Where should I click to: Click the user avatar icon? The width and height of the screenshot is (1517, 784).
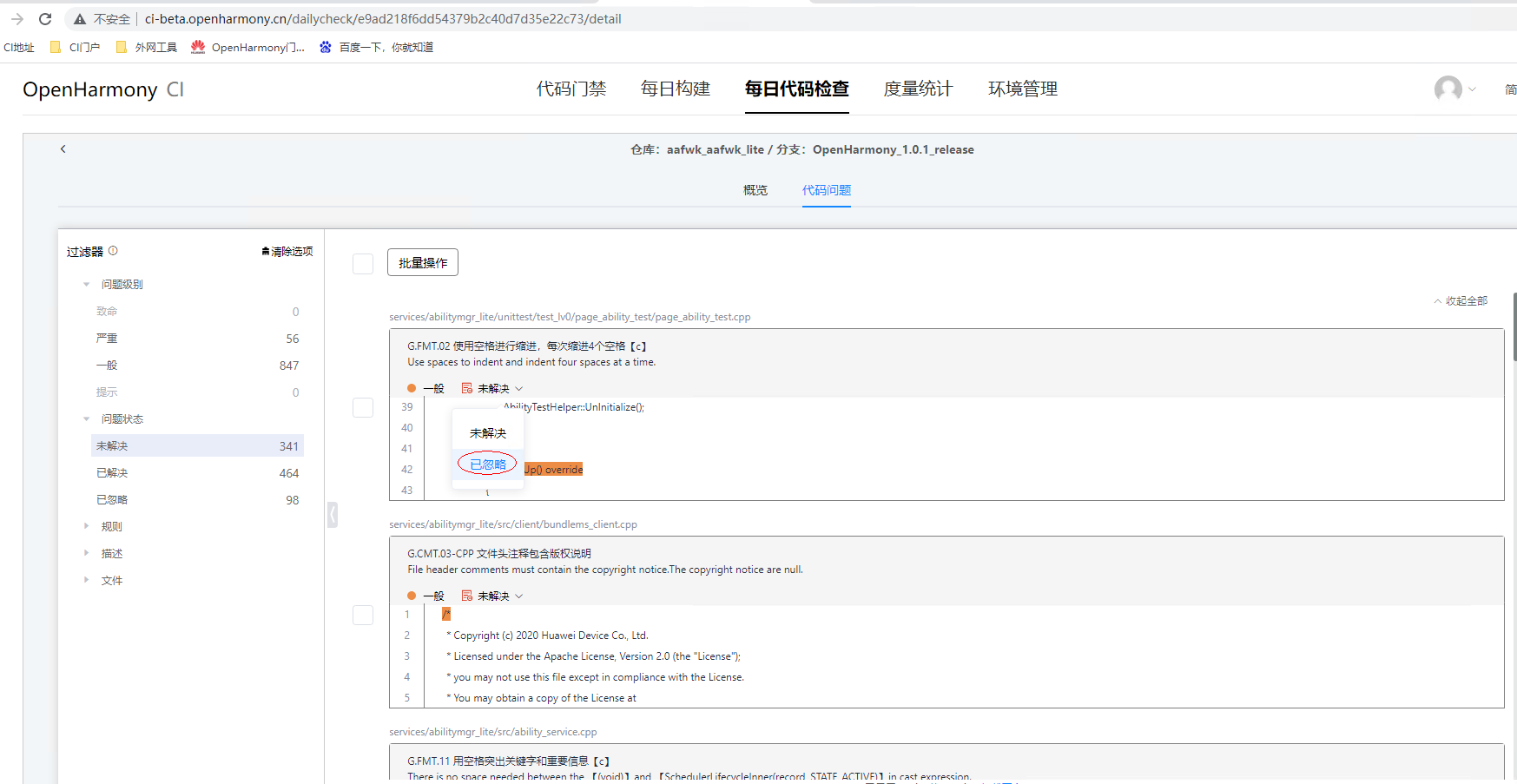click(1448, 89)
